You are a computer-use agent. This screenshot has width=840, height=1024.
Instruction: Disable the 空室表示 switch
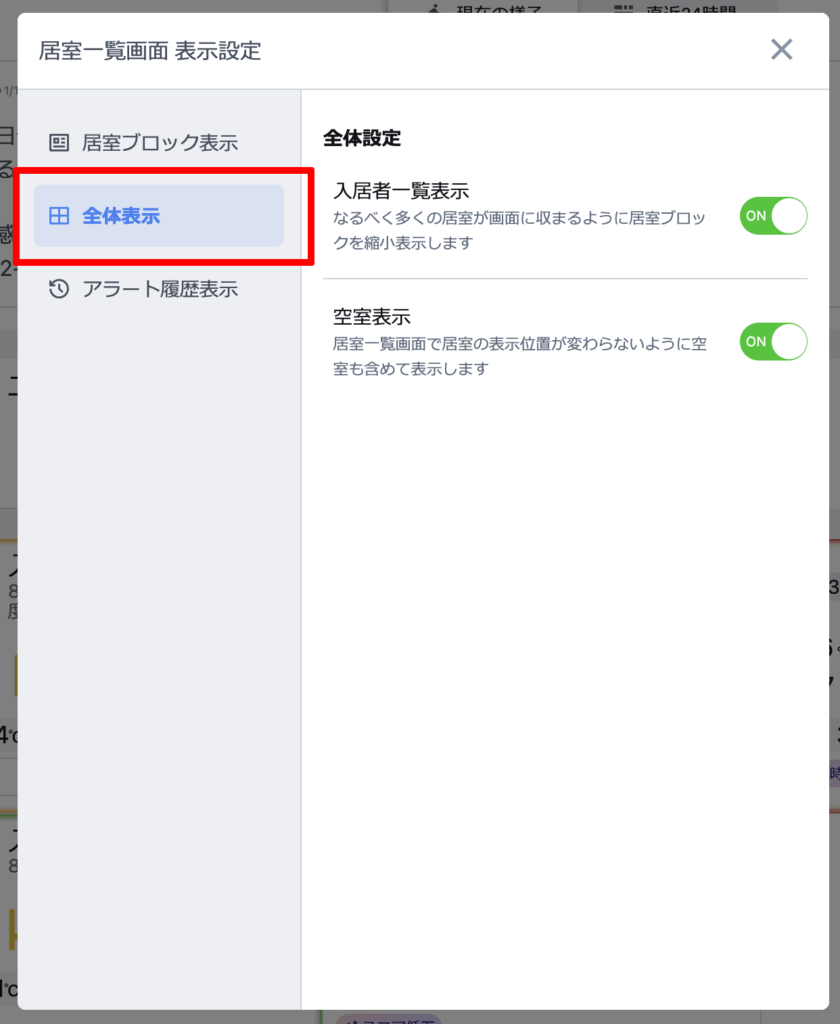pyautogui.click(x=773, y=342)
